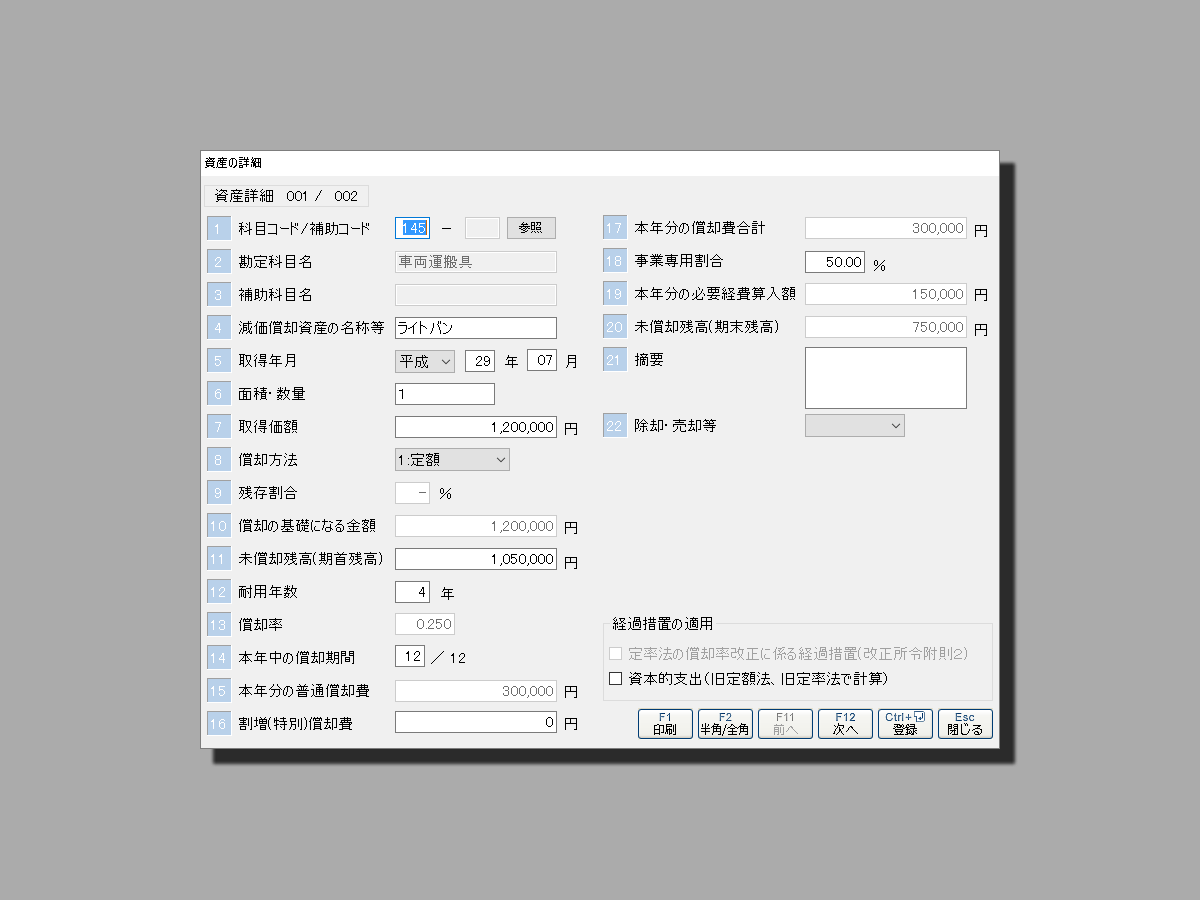The height and width of the screenshot is (900, 1200).
Task: Open the 平成 era dropdown
Action: click(x=425, y=361)
